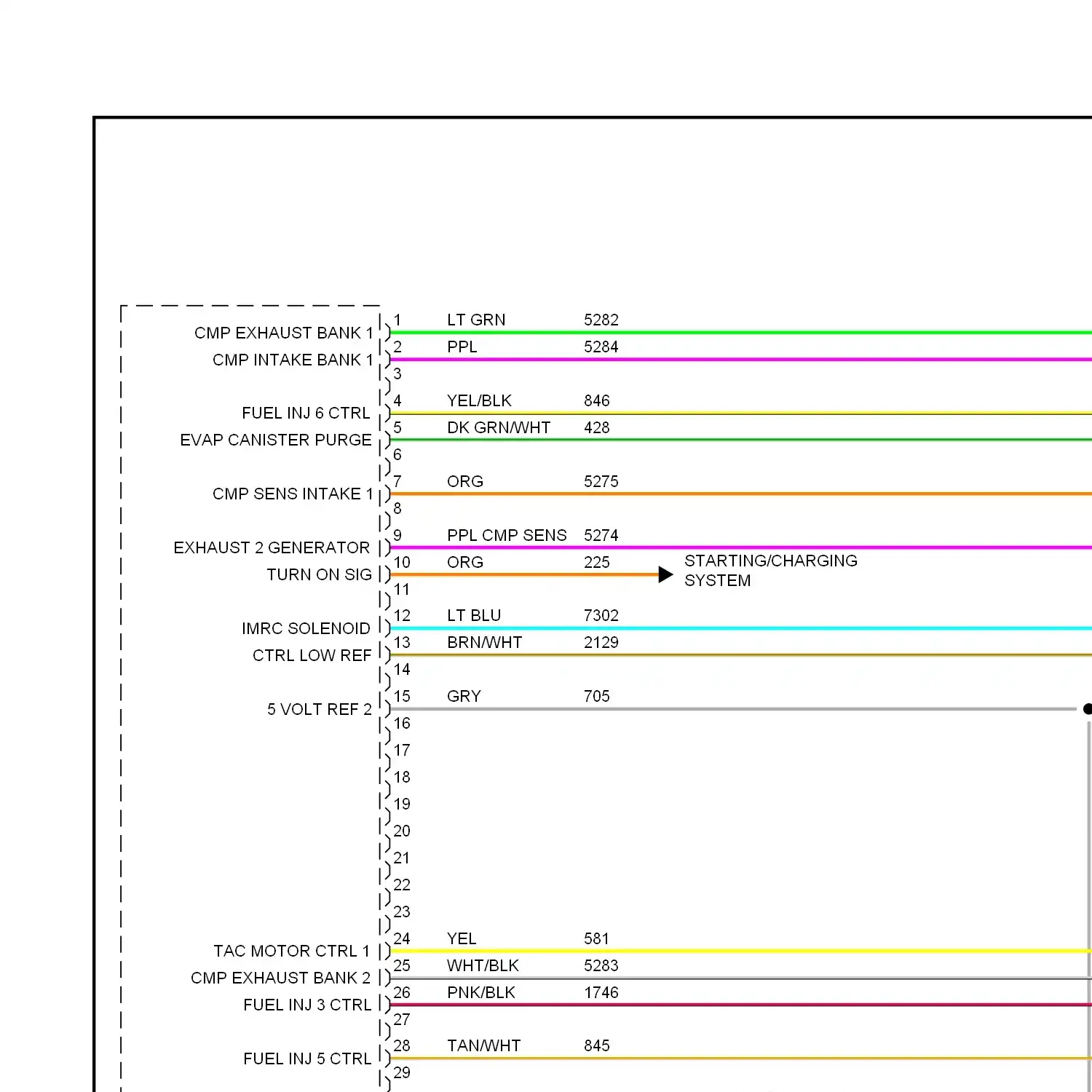Click CMP SENS INTAKE 1 label
This screenshot has width=1092, height=1092.
(x=293, y=494)
